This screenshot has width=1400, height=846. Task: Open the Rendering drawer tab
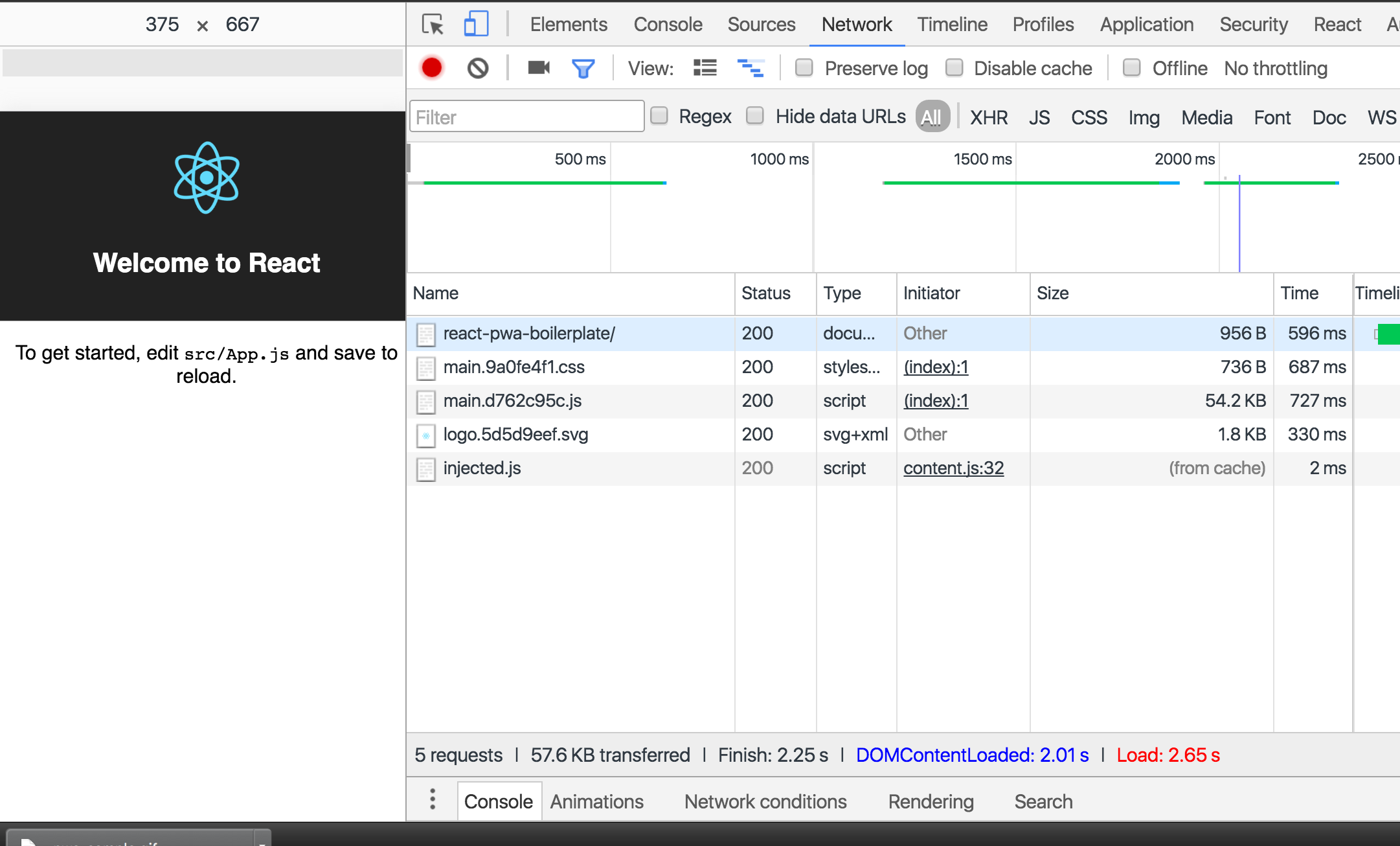click(931, 801)
